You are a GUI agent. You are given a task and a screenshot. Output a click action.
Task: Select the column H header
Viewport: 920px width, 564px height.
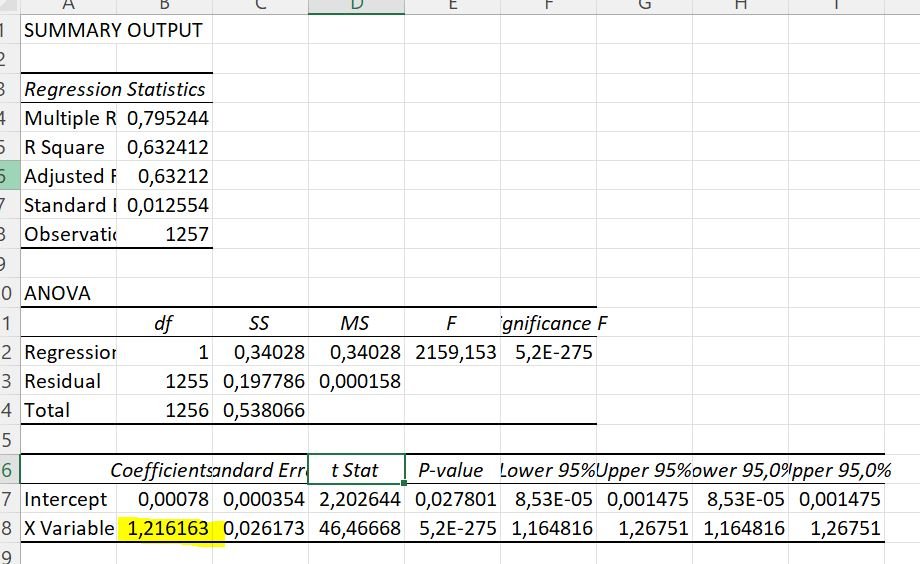pyautogui.click(x=740, y=6)
